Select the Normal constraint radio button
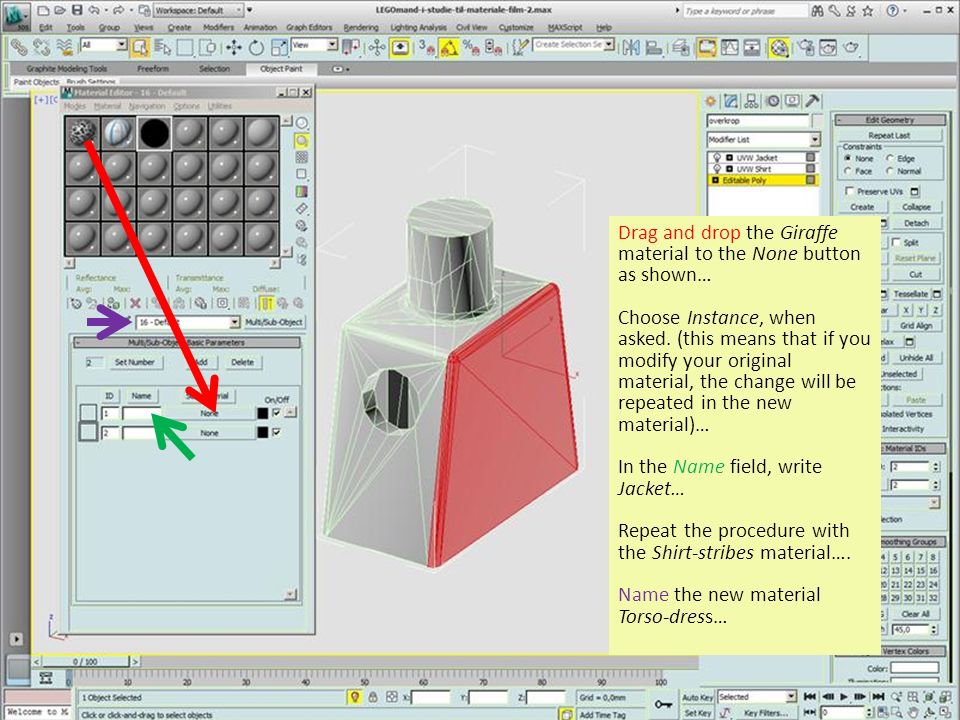This screenshot has height=720, width=960. (x=890, y=171)
